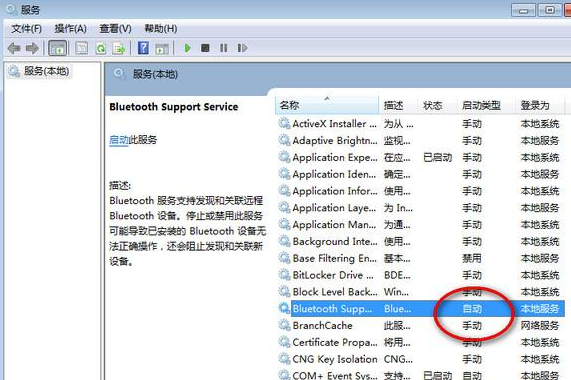Sort by the 状态 column header
This screenshot has width=571, height=380.
tap(438, 105)
